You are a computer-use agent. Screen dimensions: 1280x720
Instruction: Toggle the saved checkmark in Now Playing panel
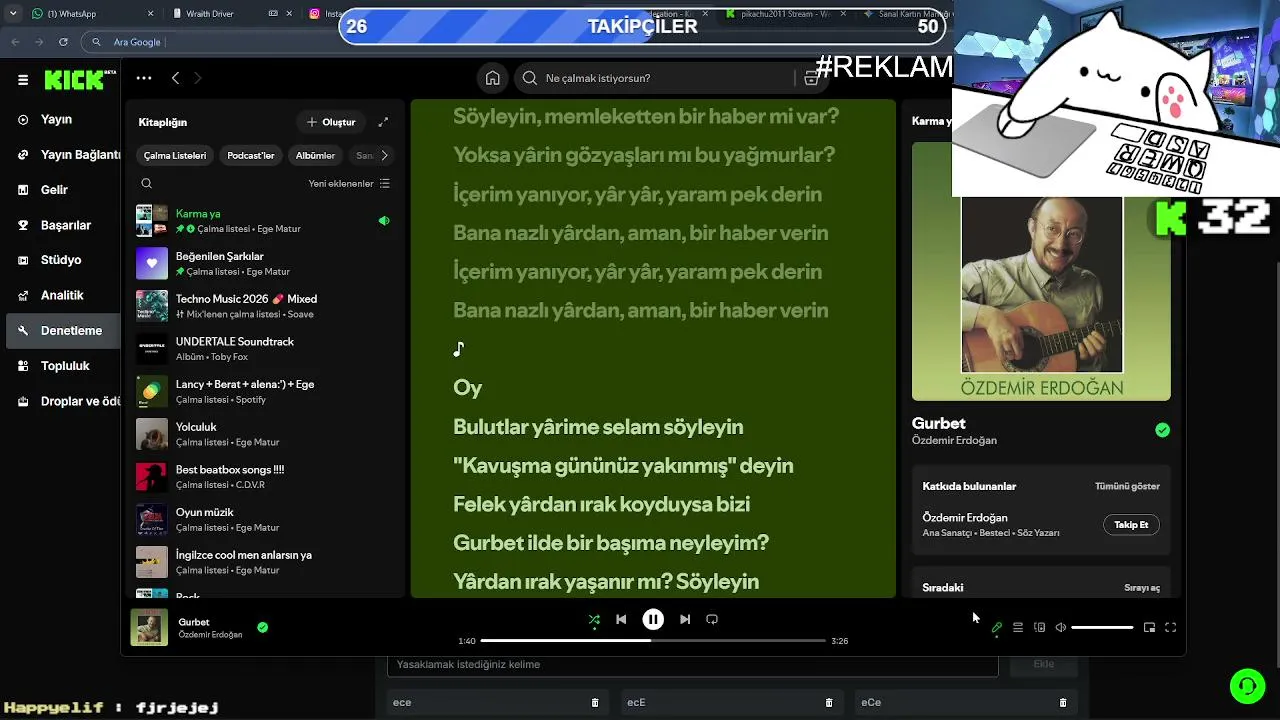pyautogui.click(x=1162, y=430)
